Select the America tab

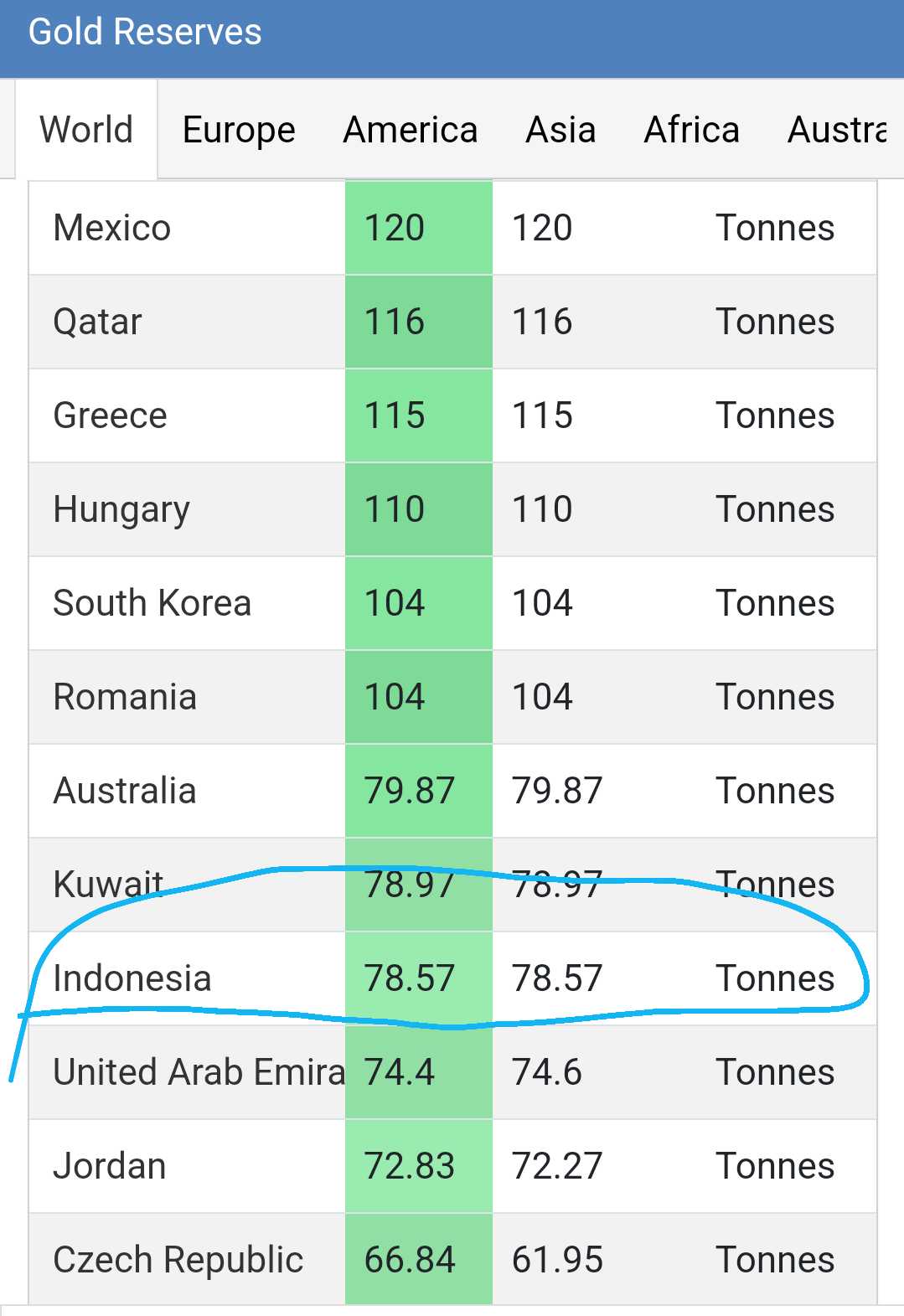(410, 130)
